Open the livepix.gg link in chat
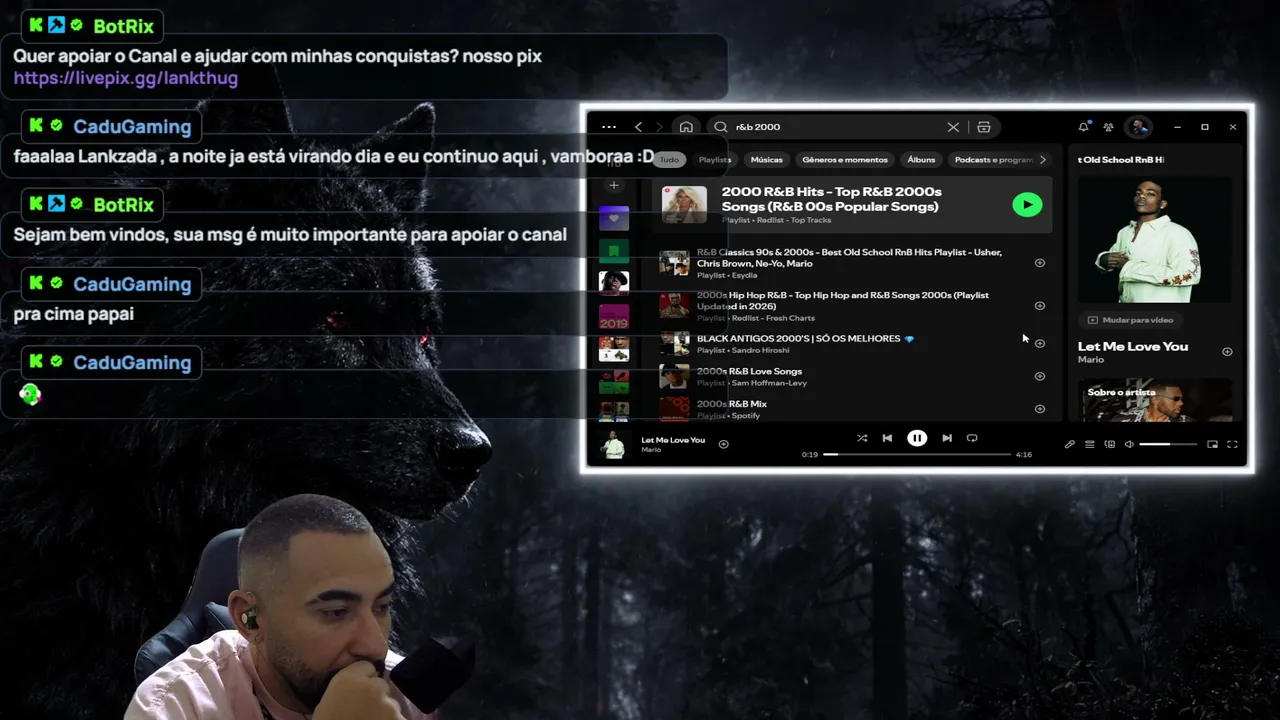 tap(126, 78)
